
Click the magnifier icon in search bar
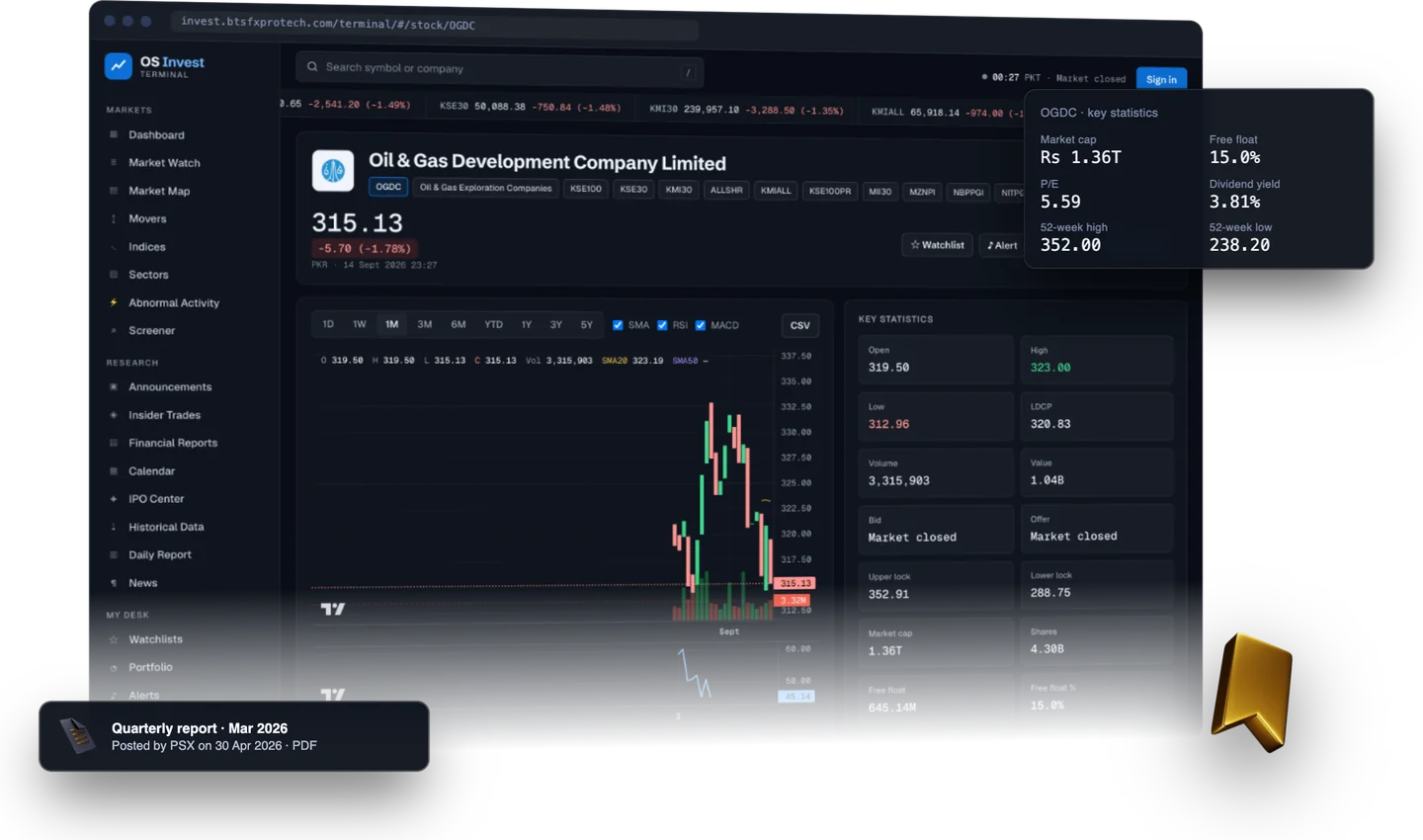[312, 67]
